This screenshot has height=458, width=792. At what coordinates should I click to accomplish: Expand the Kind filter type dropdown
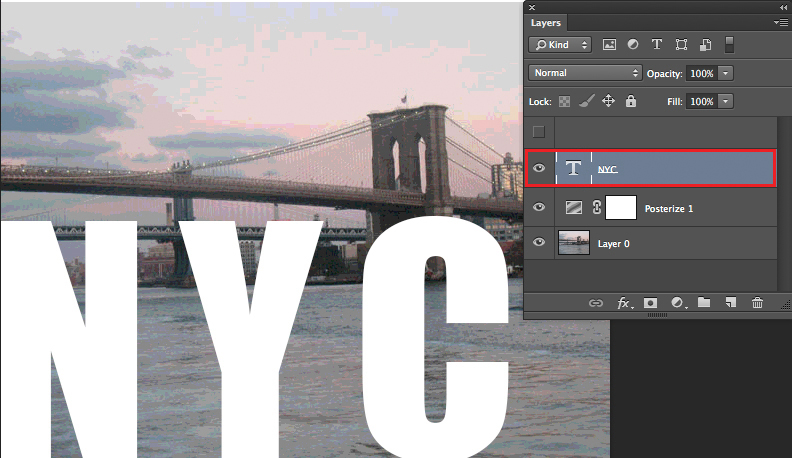pos(560,45)
